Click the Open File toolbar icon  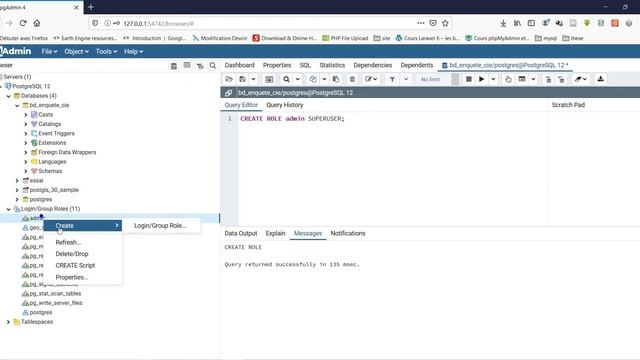229,79
